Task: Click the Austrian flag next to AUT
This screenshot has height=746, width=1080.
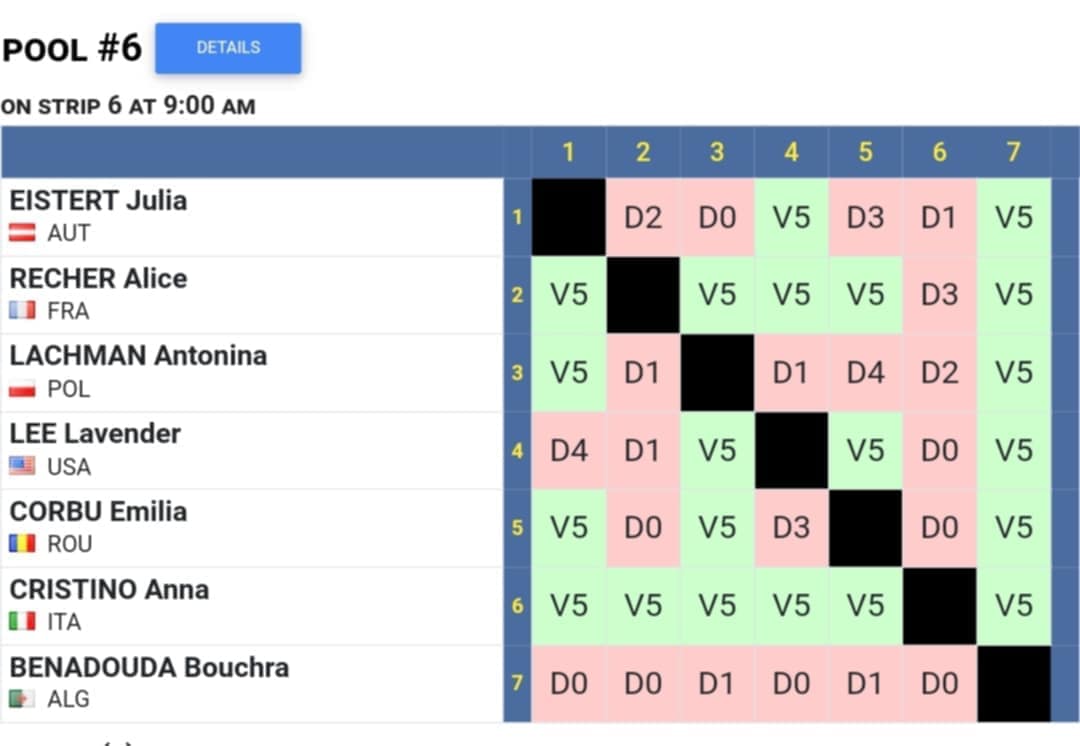Action: (x=22, y=233)
